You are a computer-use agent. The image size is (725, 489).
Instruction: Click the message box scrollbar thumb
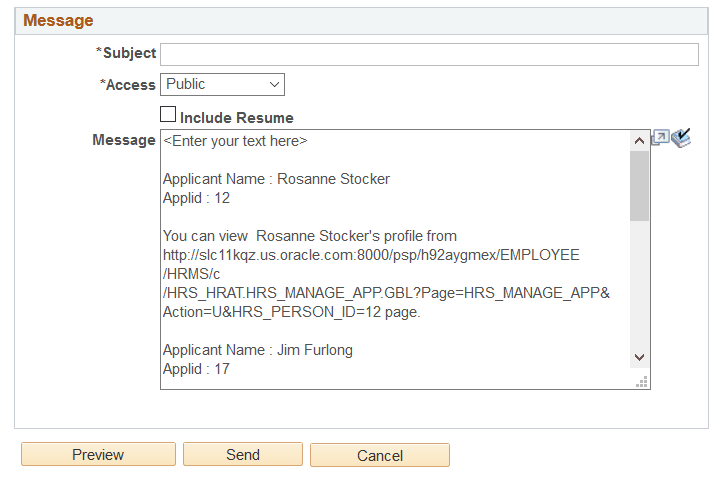tap(639, 186)
